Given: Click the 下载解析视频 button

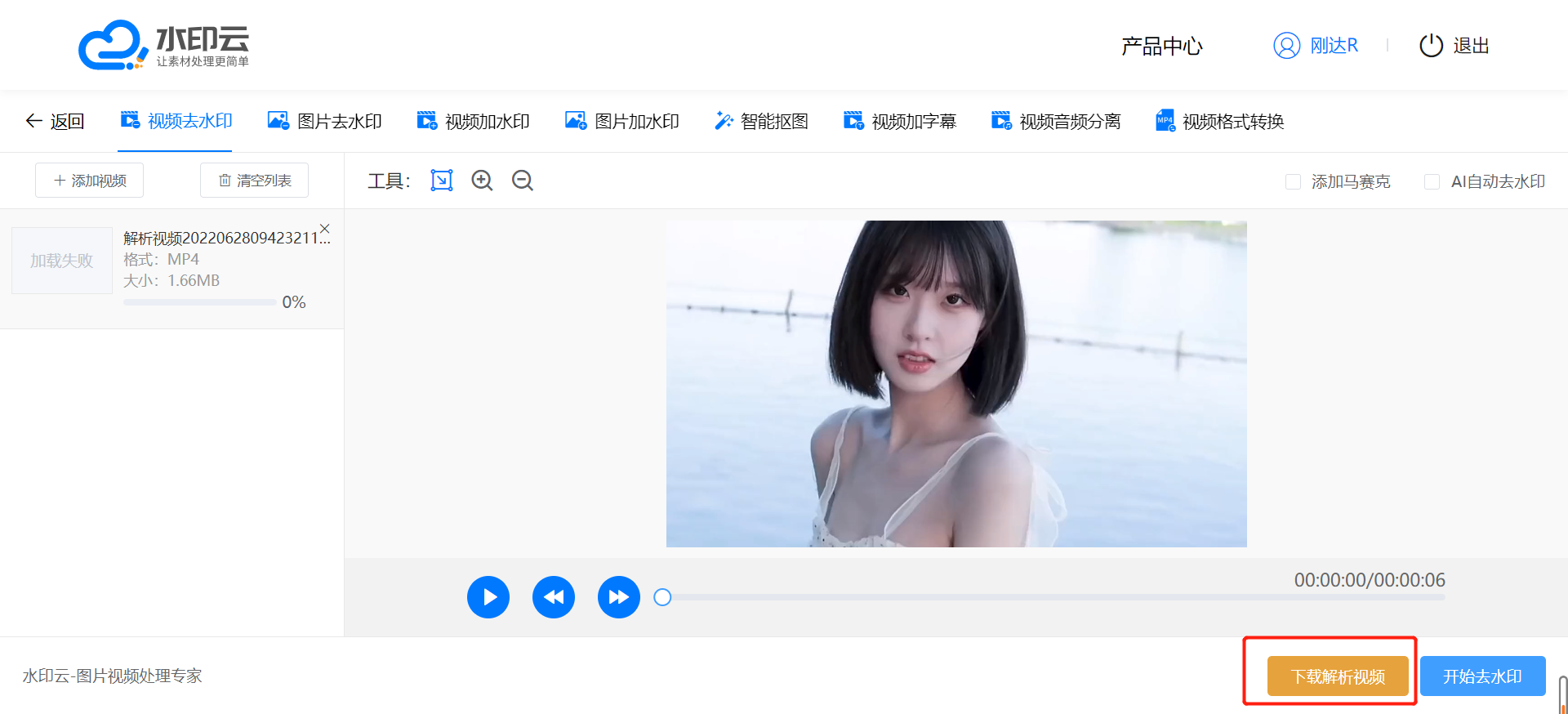Looking at the screenshot, I should 1338,676.
